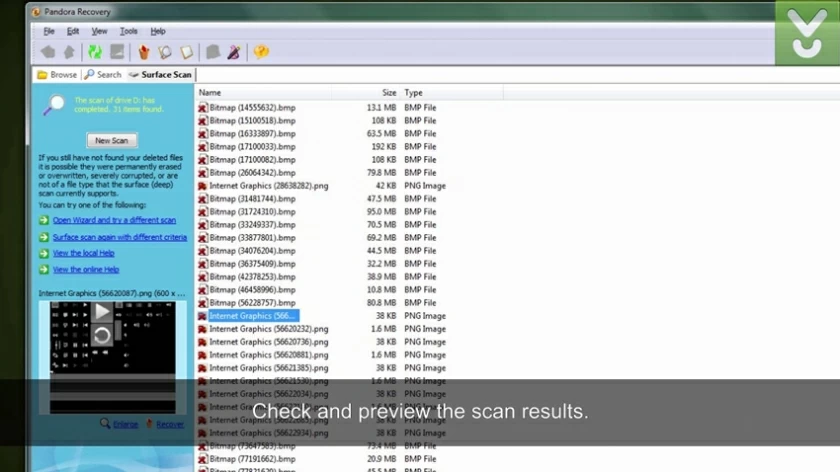The width and height of the screenshot is (840, 472).
Task: Select highlighted Internet Graphics (566... row
Action: click(253, 316)
